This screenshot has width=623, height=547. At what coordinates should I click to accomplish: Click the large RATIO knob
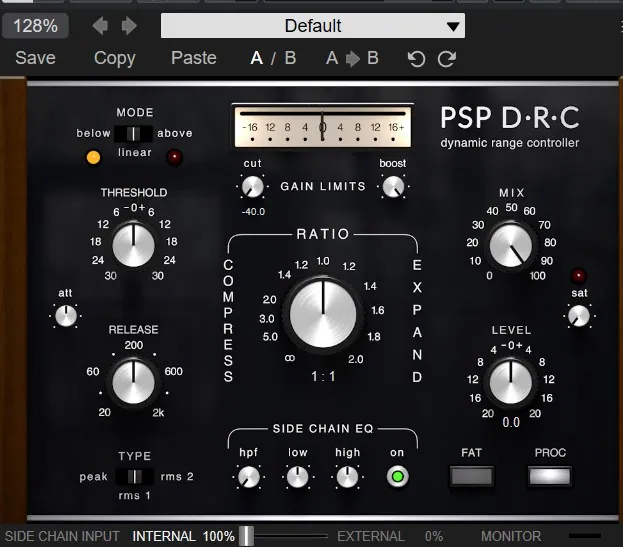323,315
